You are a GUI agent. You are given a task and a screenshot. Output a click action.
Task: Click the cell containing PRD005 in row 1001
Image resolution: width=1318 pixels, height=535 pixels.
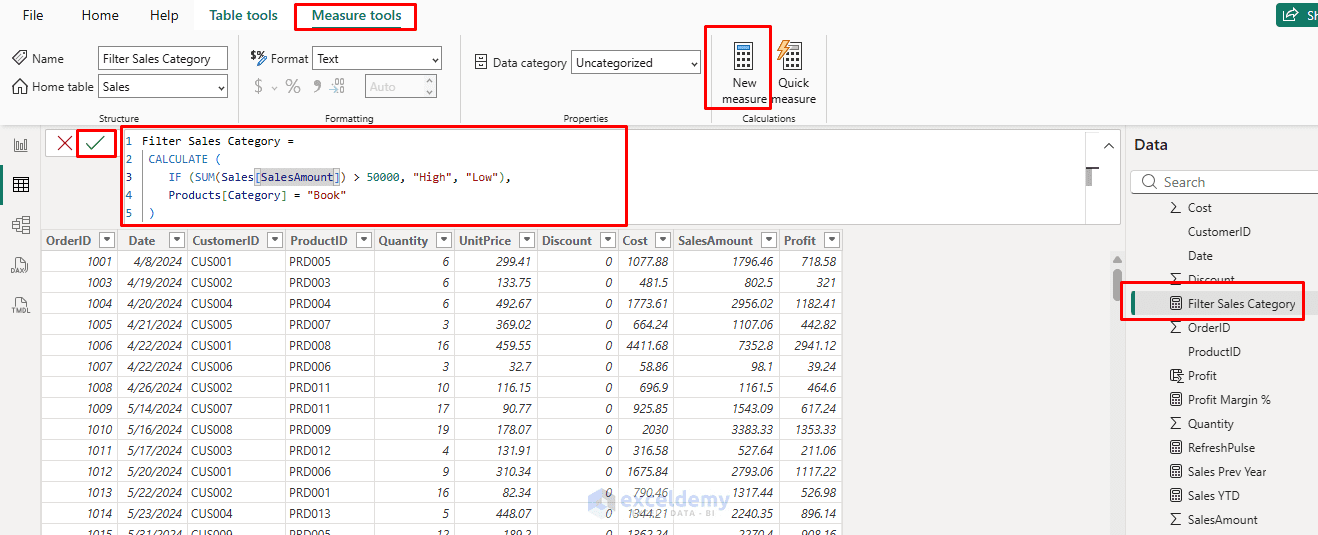(329, 261)
